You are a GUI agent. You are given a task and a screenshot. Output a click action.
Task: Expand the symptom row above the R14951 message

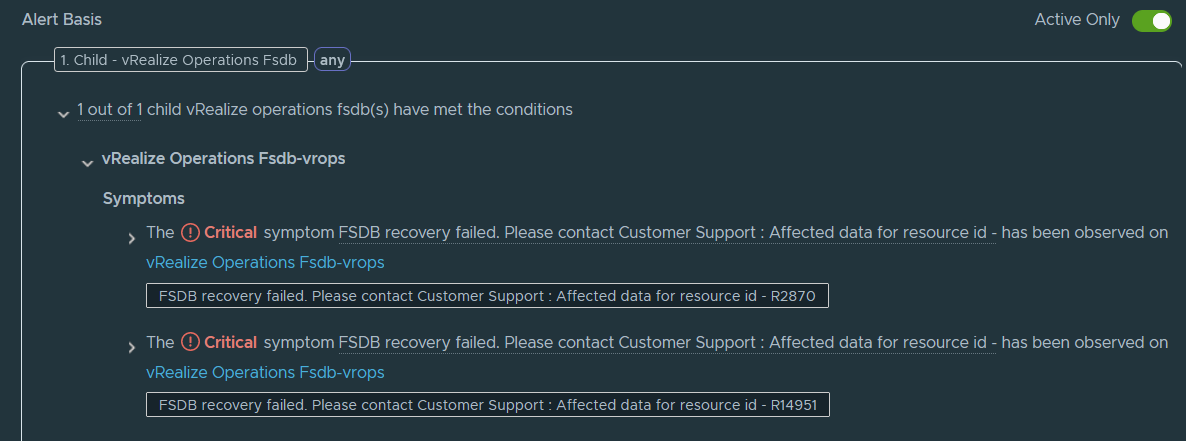[132, 347]
